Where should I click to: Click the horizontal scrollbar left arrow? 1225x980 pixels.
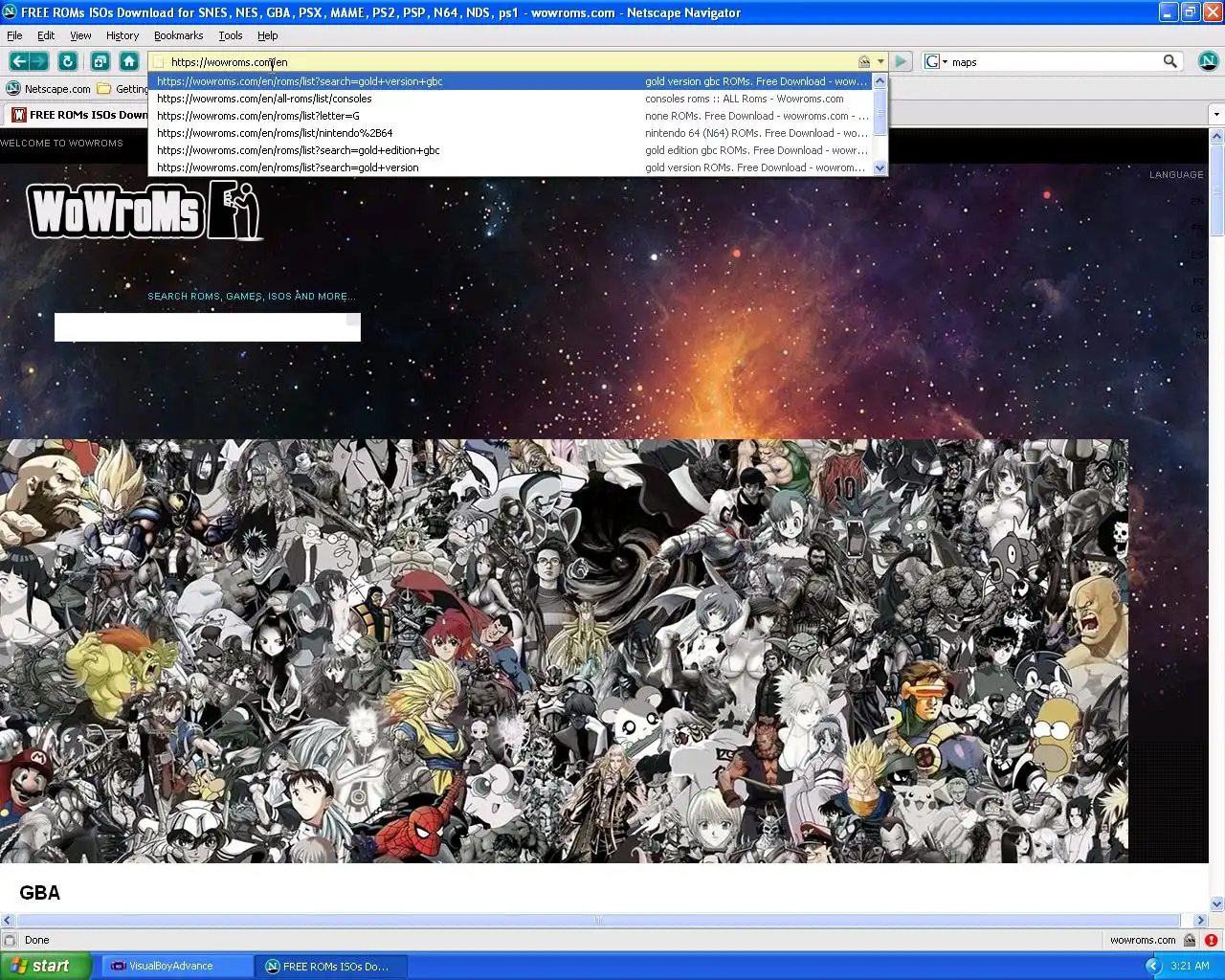coord(8,920)
